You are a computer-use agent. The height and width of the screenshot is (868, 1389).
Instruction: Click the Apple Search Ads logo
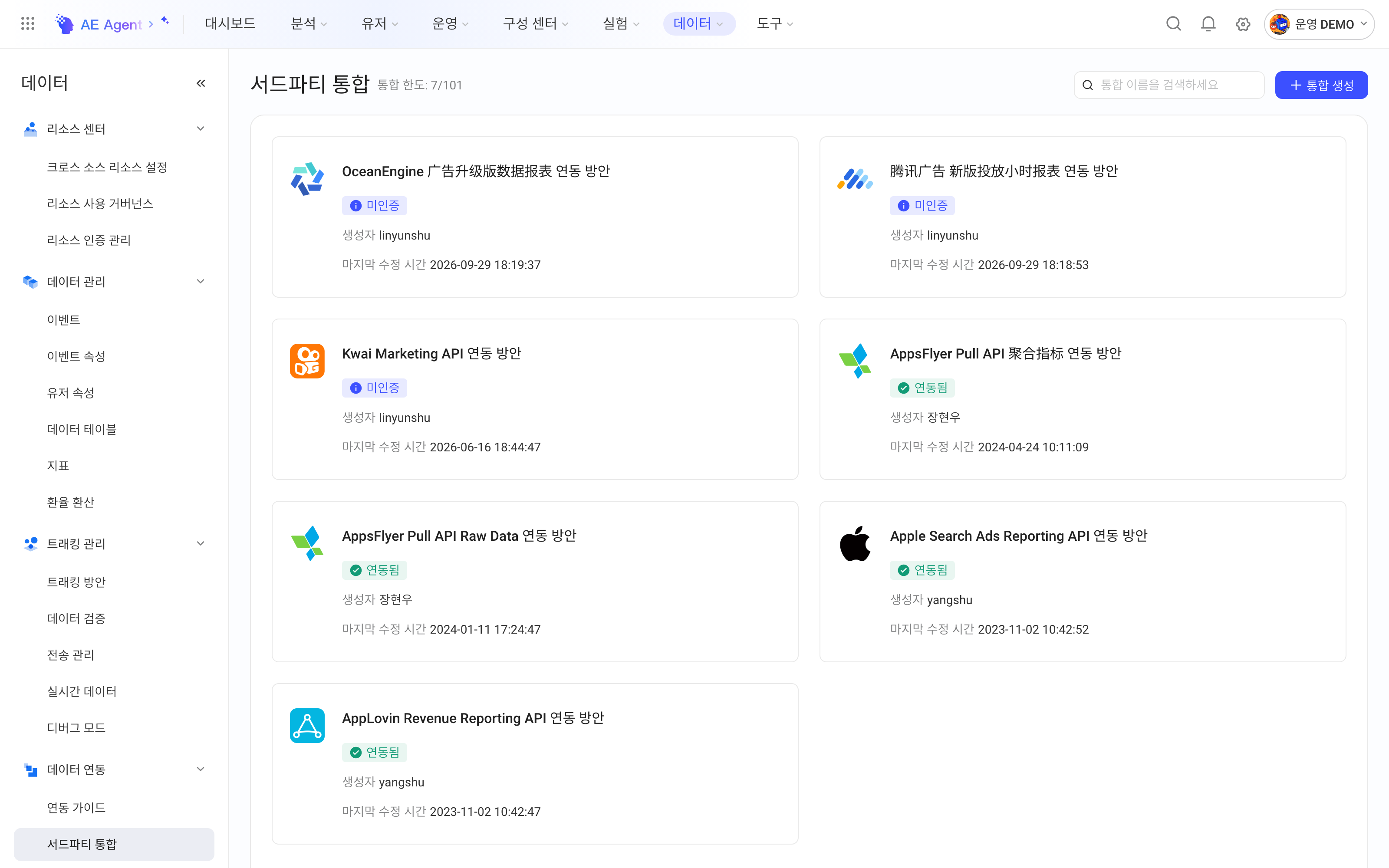point(855,543)
